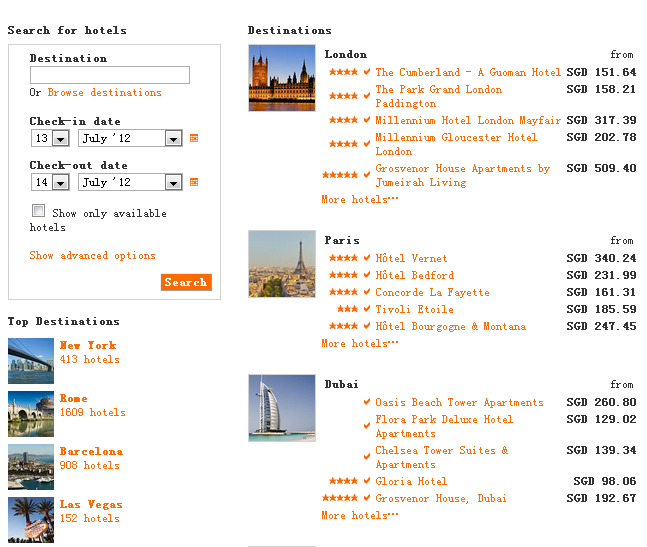Open the check-out date calendar icon
The height and width of the screenshot is (547, 647).
tap(194, 182)
